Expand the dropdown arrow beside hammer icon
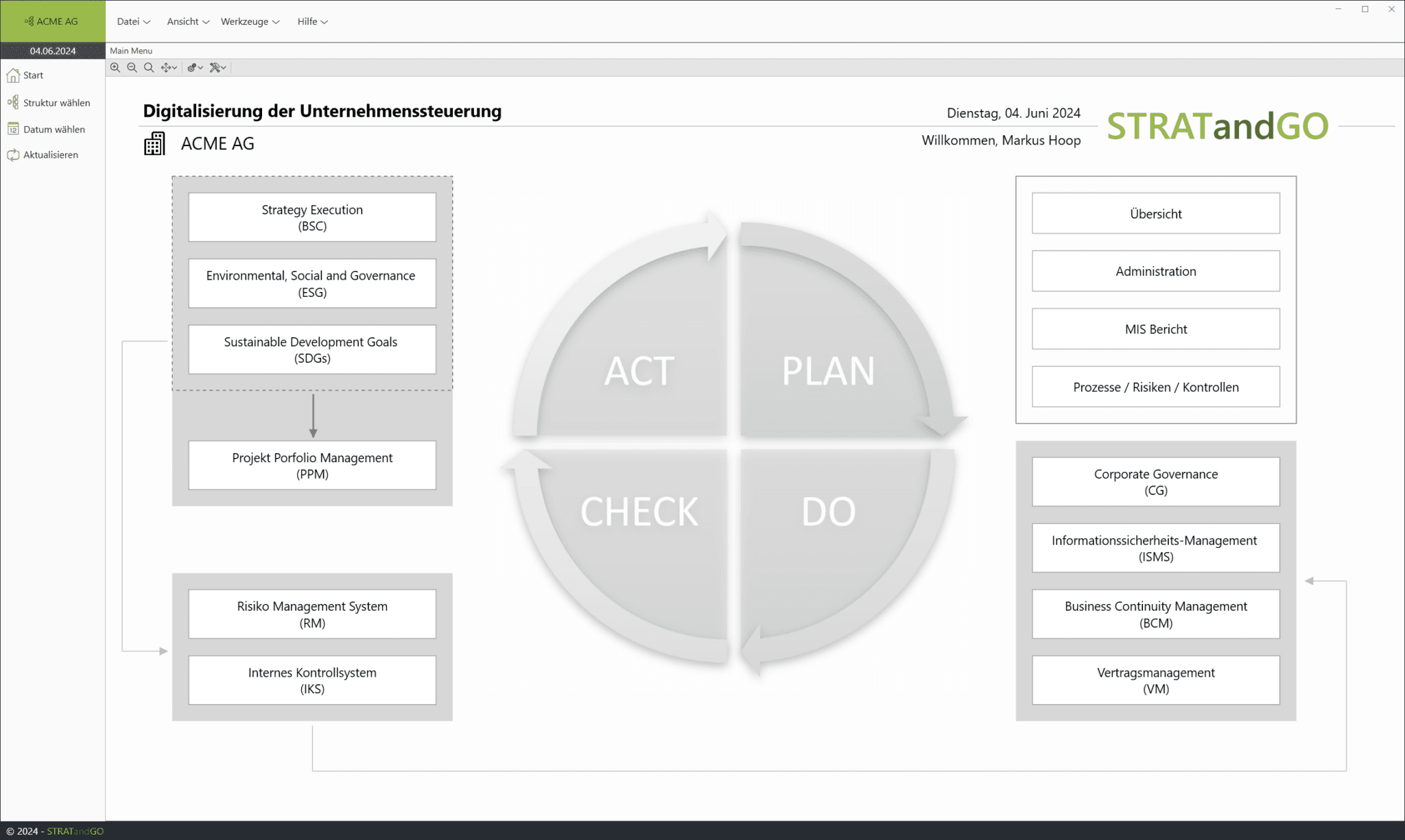Screen dimensions: 1405x840 click(x=224, y=68)
